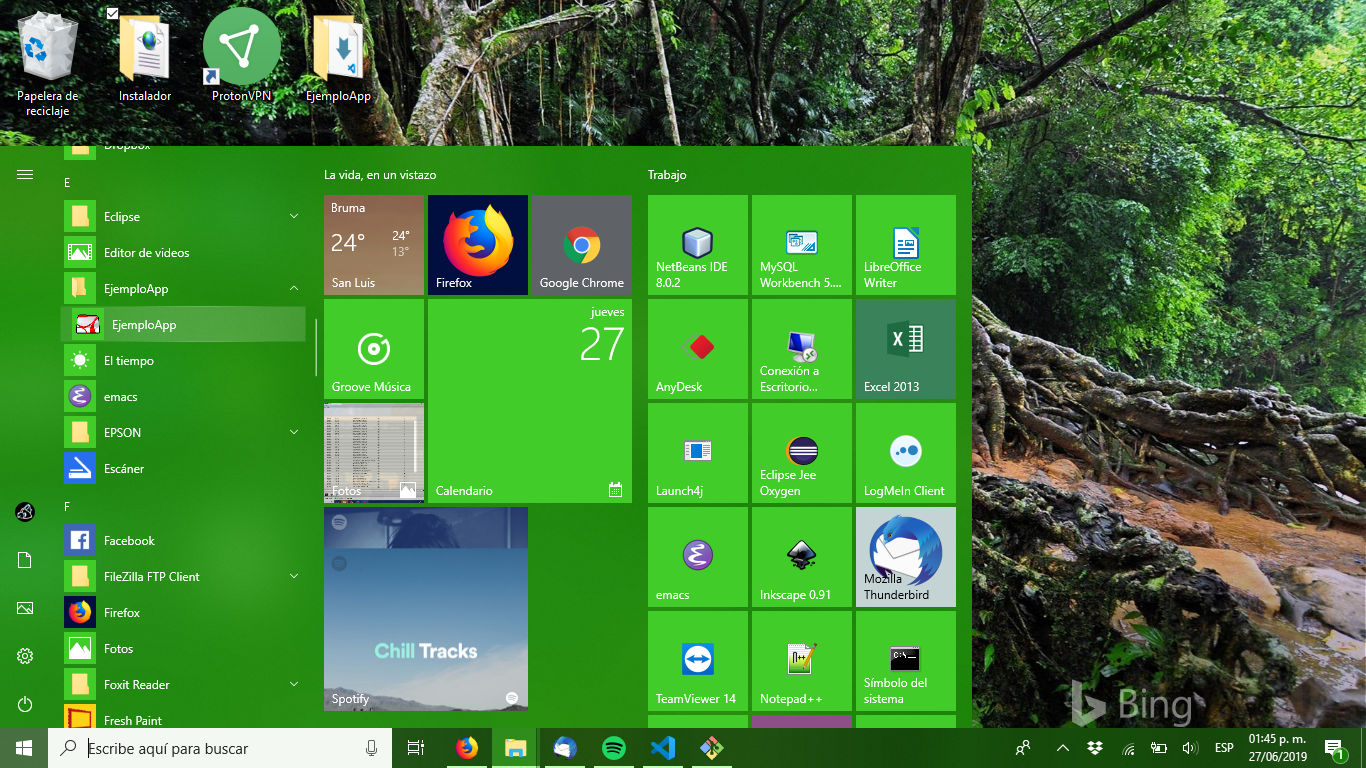Open Thunderbird from the taskbar
This screenshot has width=1366, height=768.
pos(565,748)
